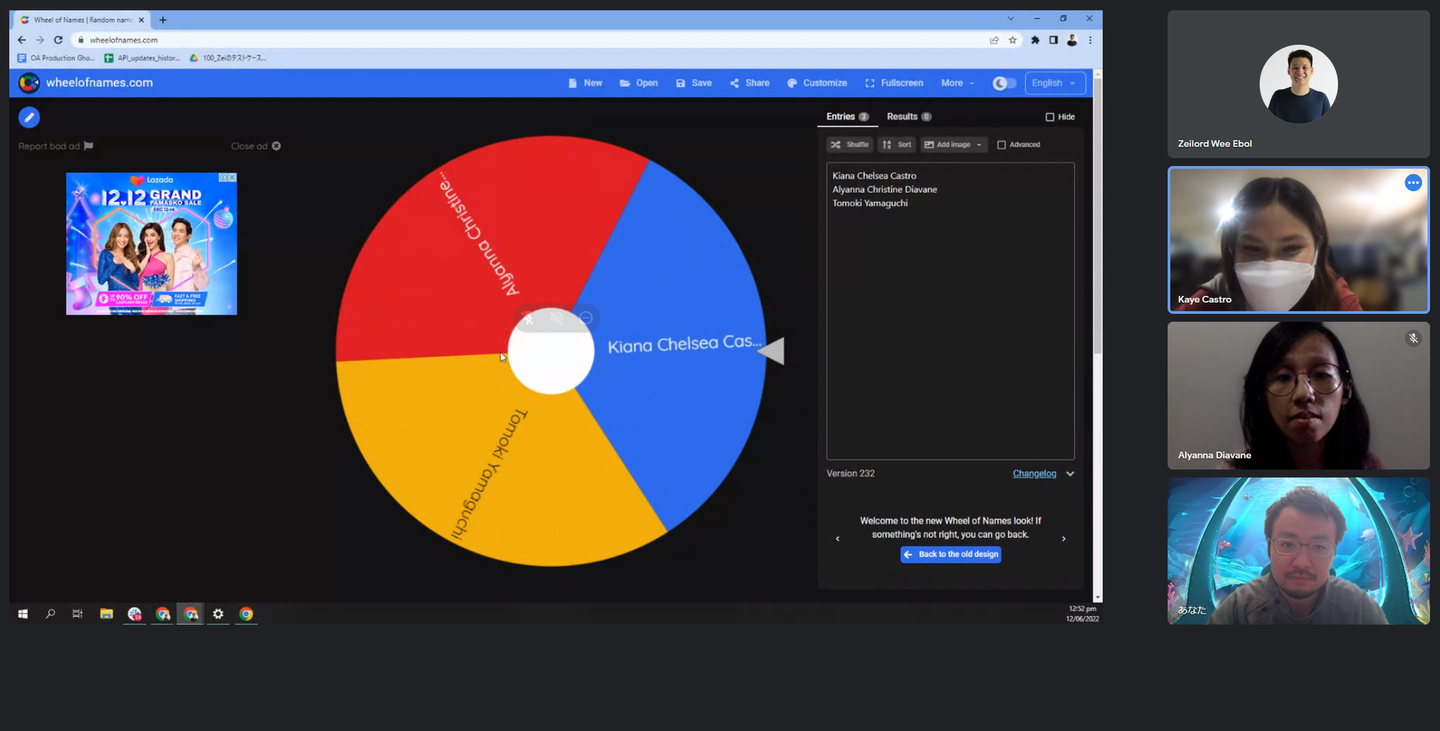
Task: Click into the entries text area
Action: click(x=950, y=311)
